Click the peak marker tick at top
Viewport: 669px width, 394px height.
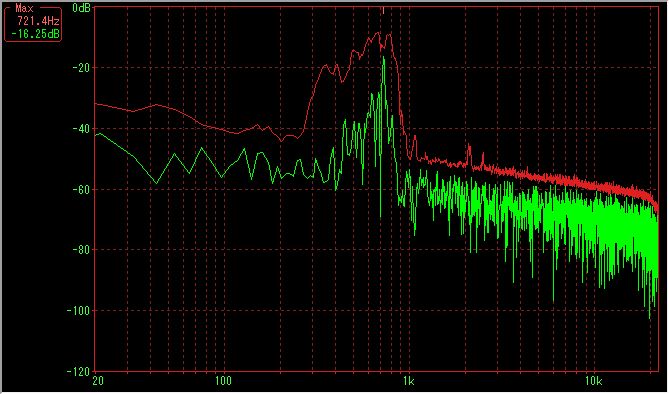pos(383,11)
